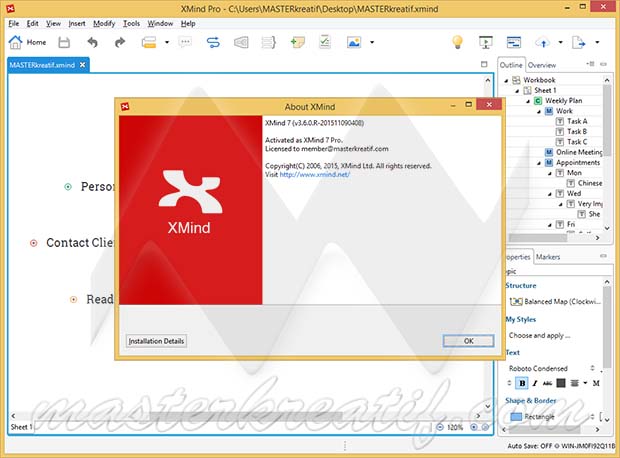
Task: Open the Modify menu
Action: (x=104, y=23)
